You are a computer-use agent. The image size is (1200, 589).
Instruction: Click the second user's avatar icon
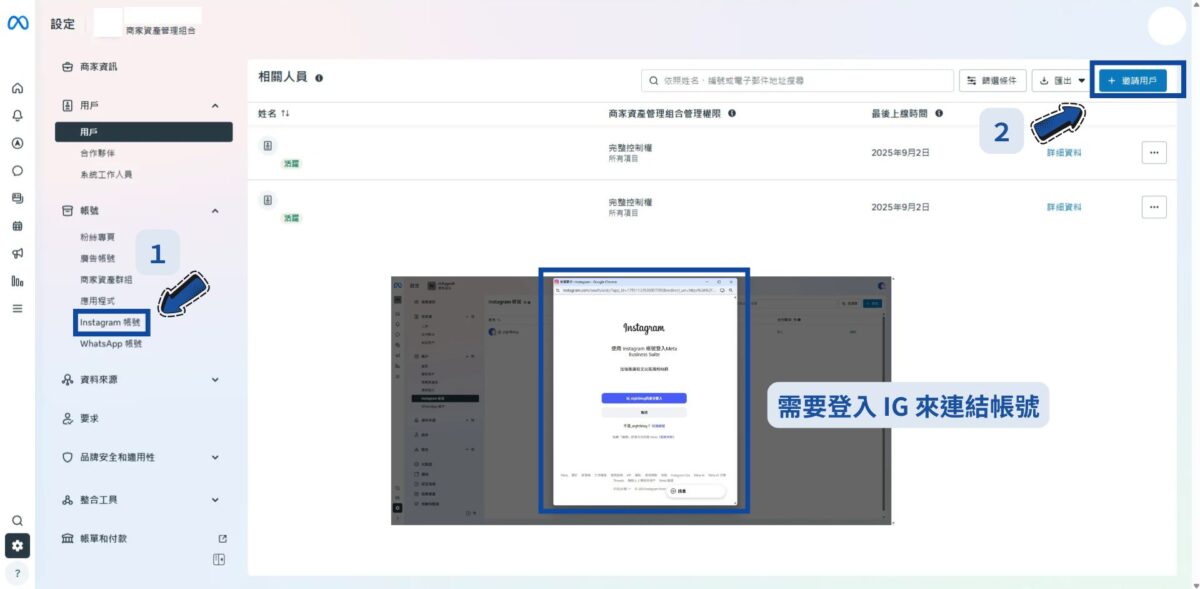tap(268, 200)
